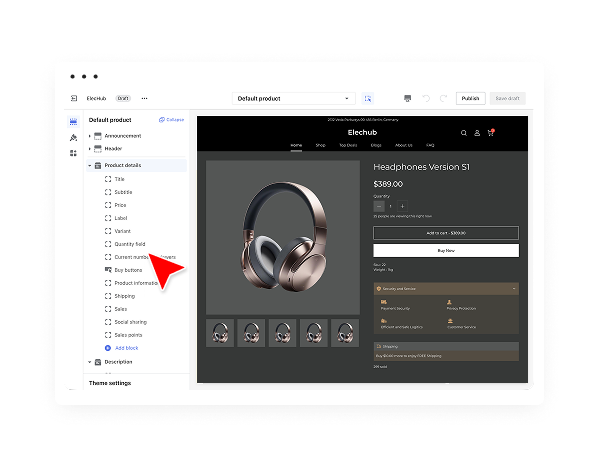600x468 pixels.
Task: Select the Buy buttons block
Action: point(127,270)
